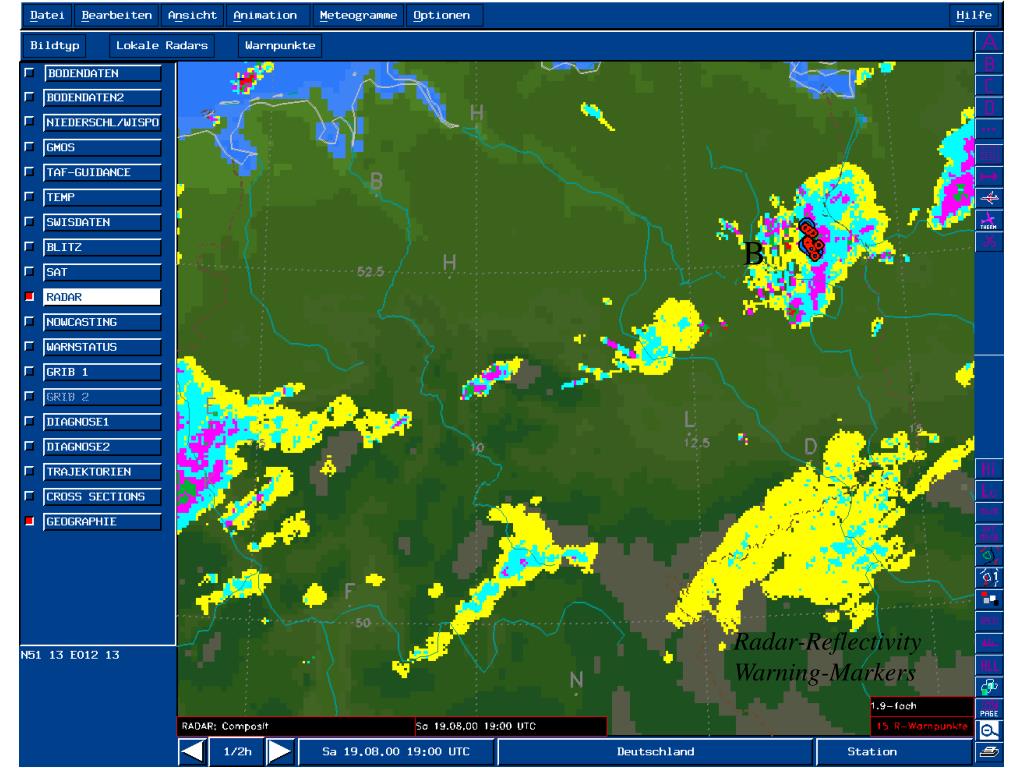Toggle the BODENDATEN checkbox

point(29,72)
